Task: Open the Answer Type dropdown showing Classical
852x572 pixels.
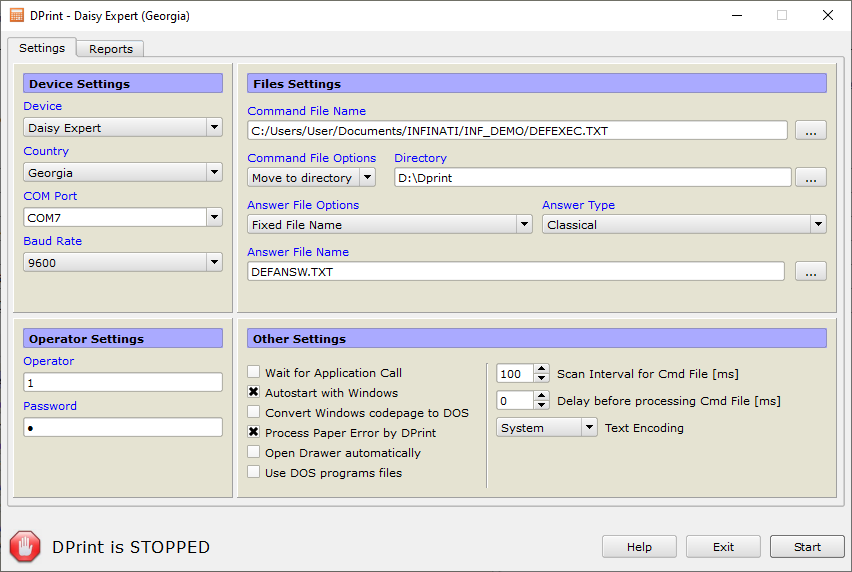Action: coord(684,224)
